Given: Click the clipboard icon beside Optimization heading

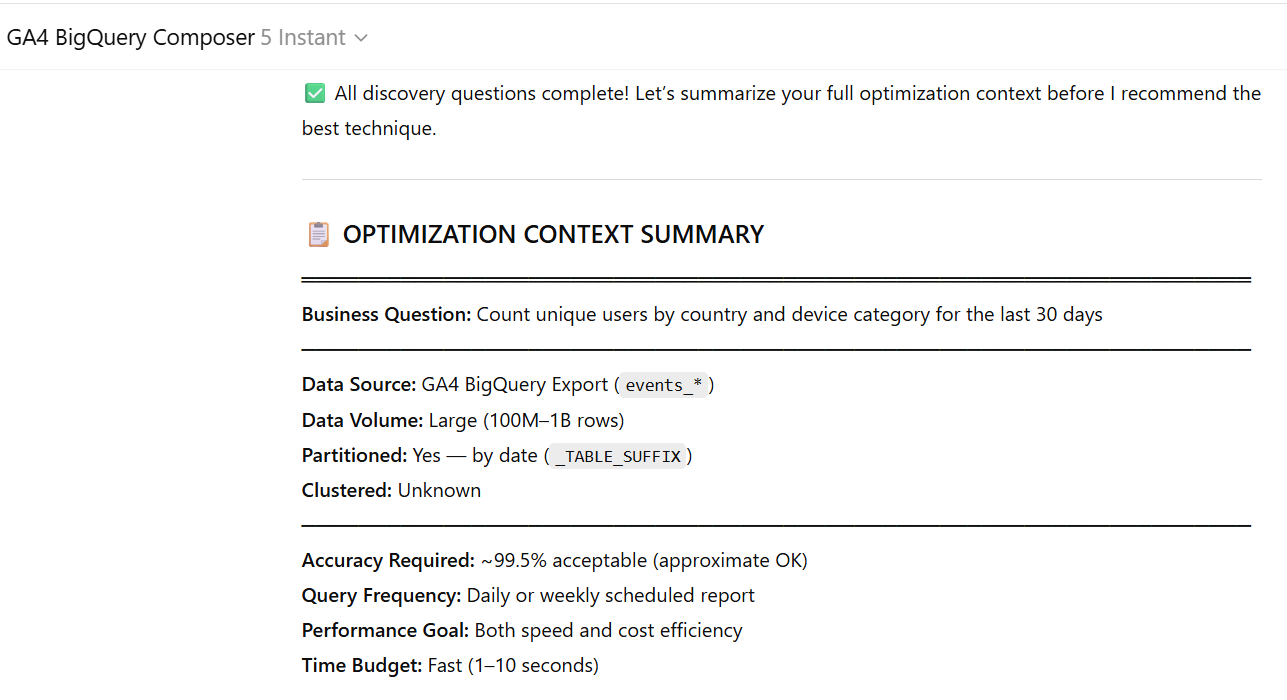Looking at the screenshot, I should [318, 235].
